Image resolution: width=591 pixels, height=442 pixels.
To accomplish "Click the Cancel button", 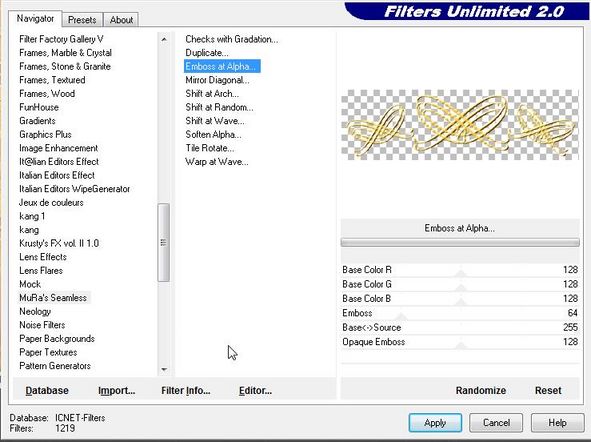I will pos(496,423).
